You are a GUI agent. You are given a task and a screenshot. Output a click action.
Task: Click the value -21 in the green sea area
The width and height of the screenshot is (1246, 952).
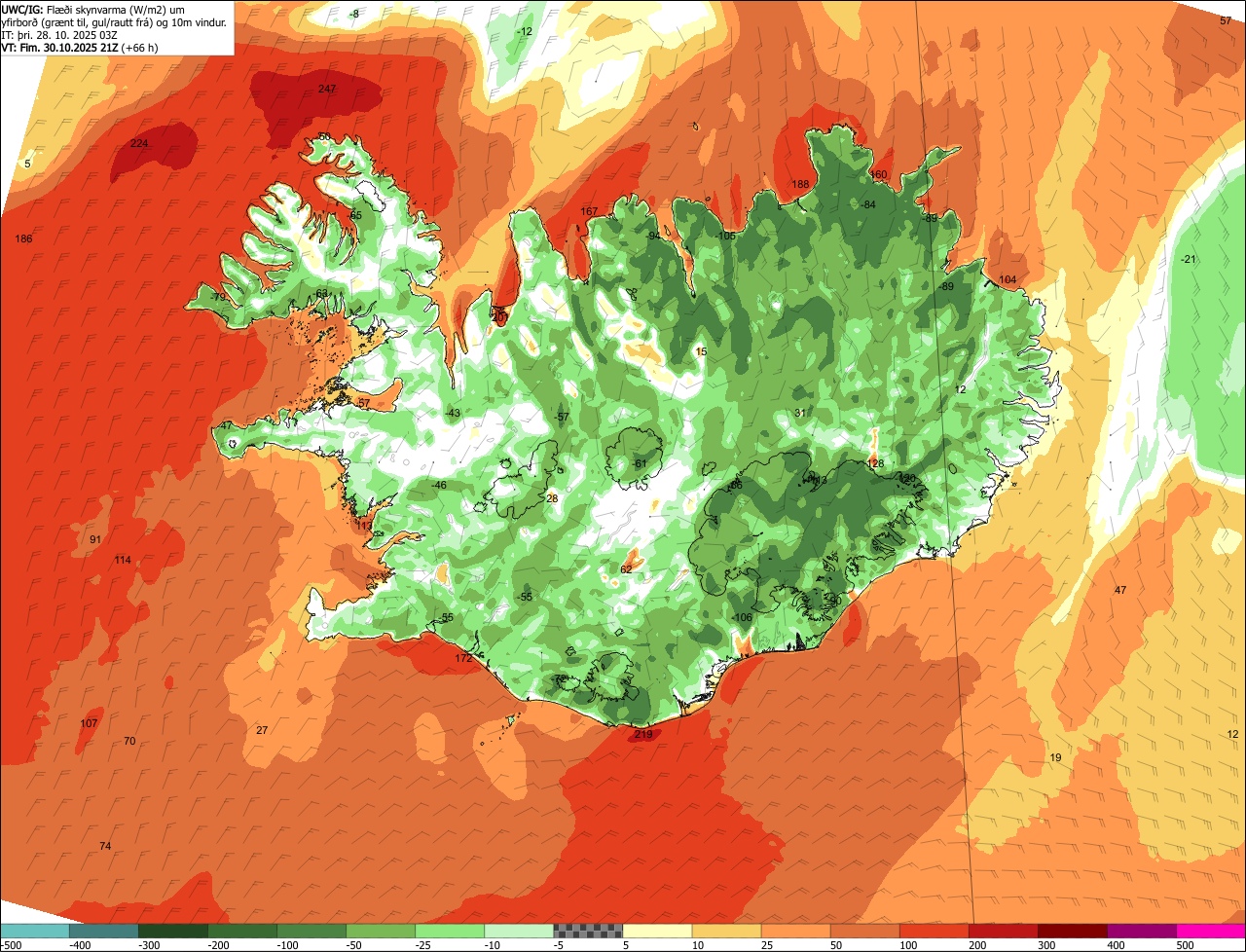(1188, 259)
